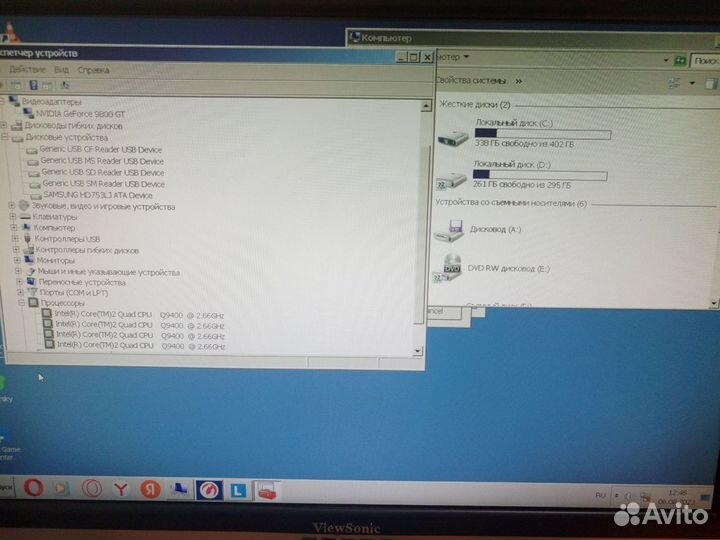Show hidden tray icons arrow
The image size is (720, 540).
tap(617, 495)
